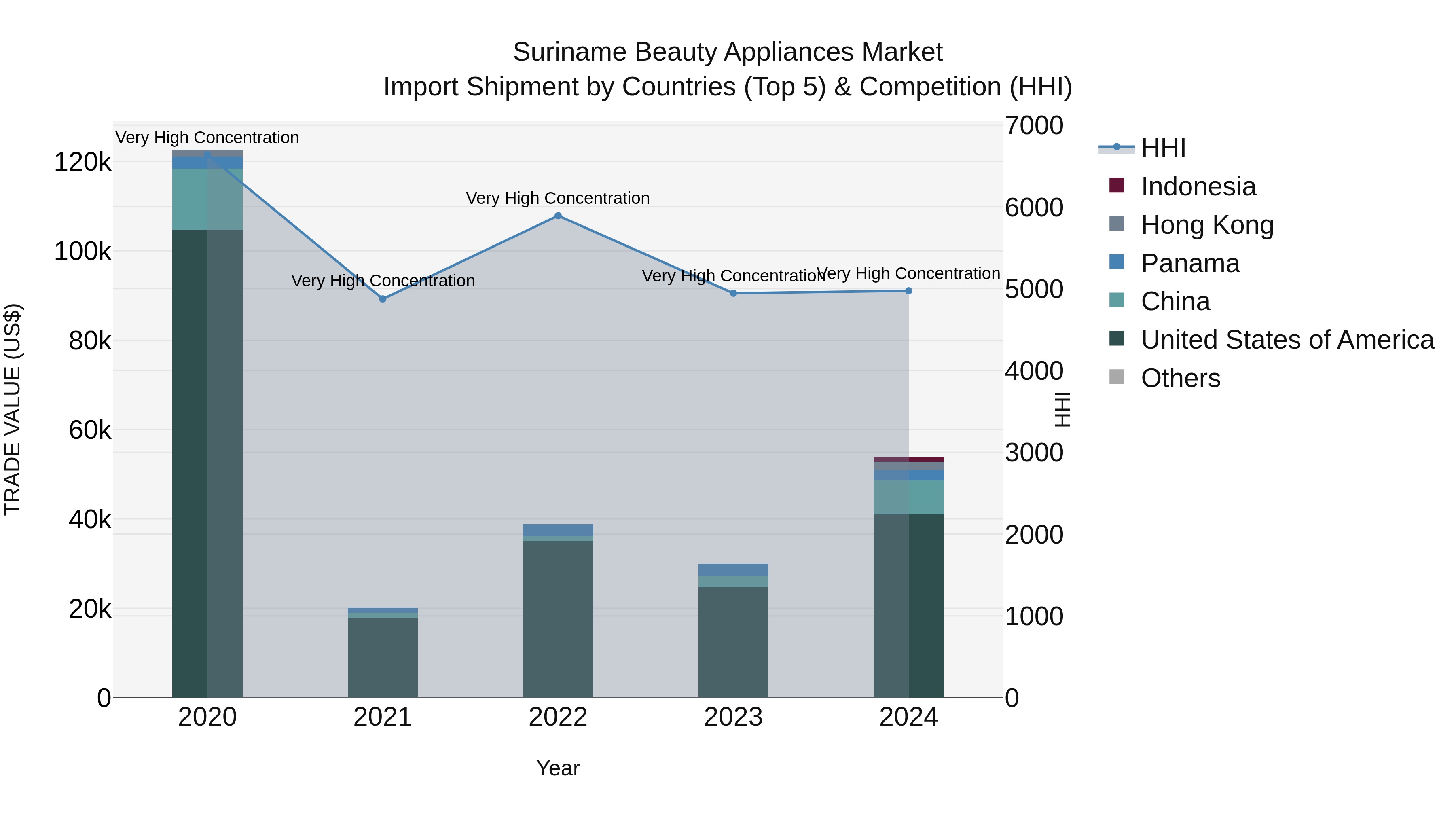Click the 2023 x-axis label
Screen dimensions: 1456x819
[x=733, y=717]
